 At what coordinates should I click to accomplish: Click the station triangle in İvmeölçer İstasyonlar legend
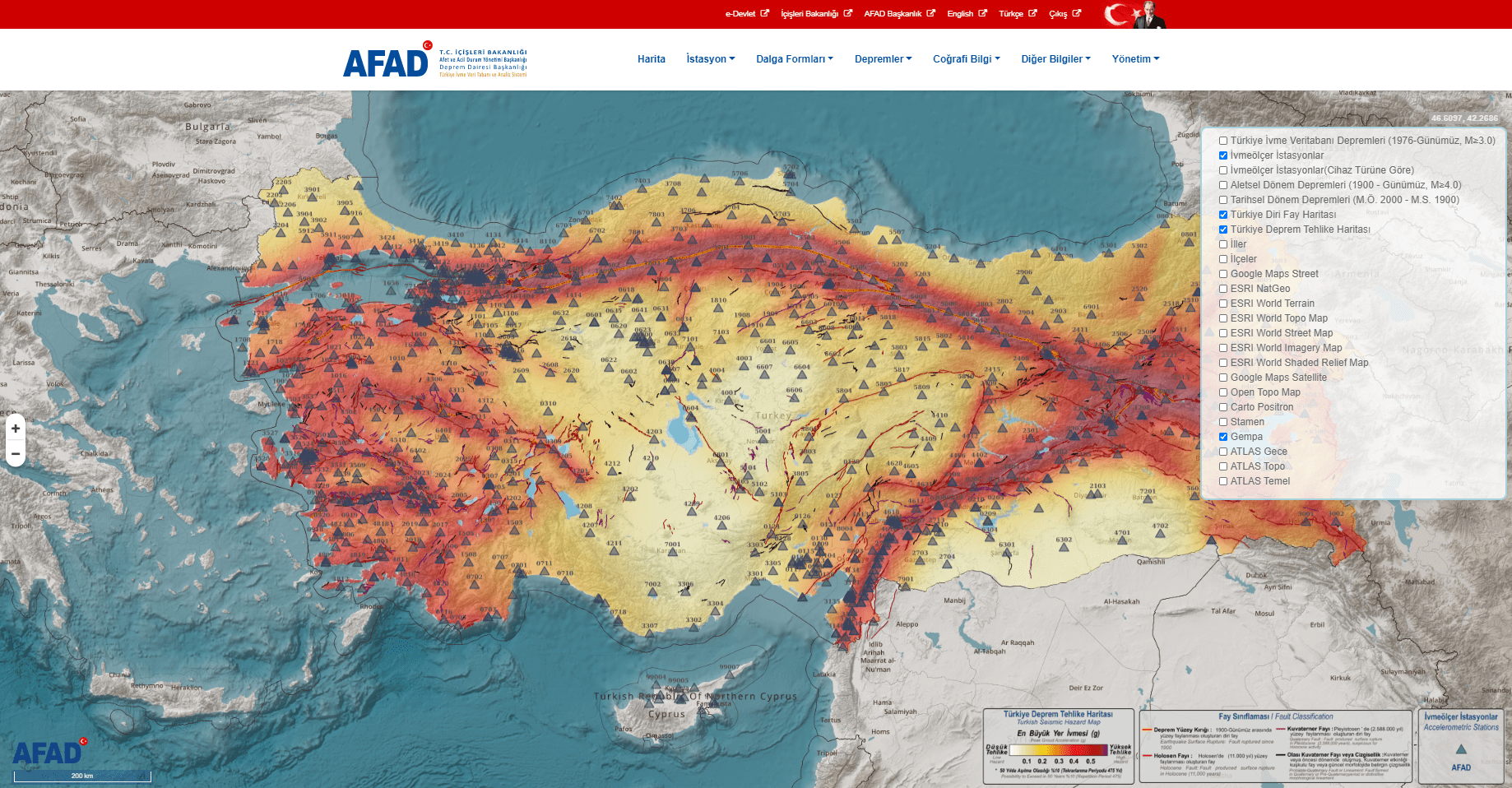click(1461, 749)
